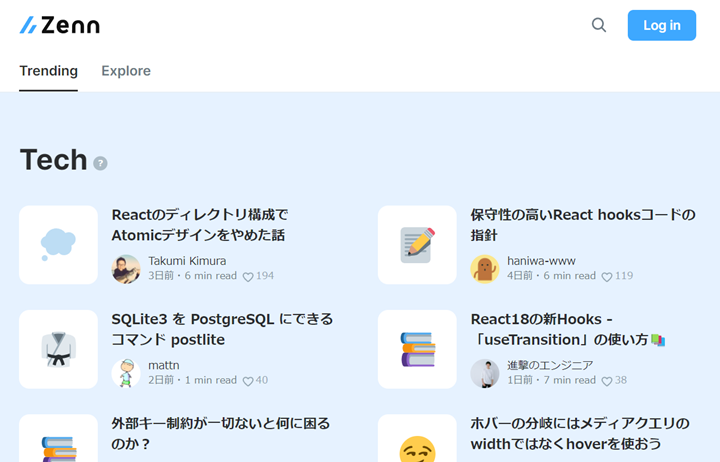Click the heart icon showing 40 likes
Image resolution: width=720 pixels, height=462 pixels.
248,381
